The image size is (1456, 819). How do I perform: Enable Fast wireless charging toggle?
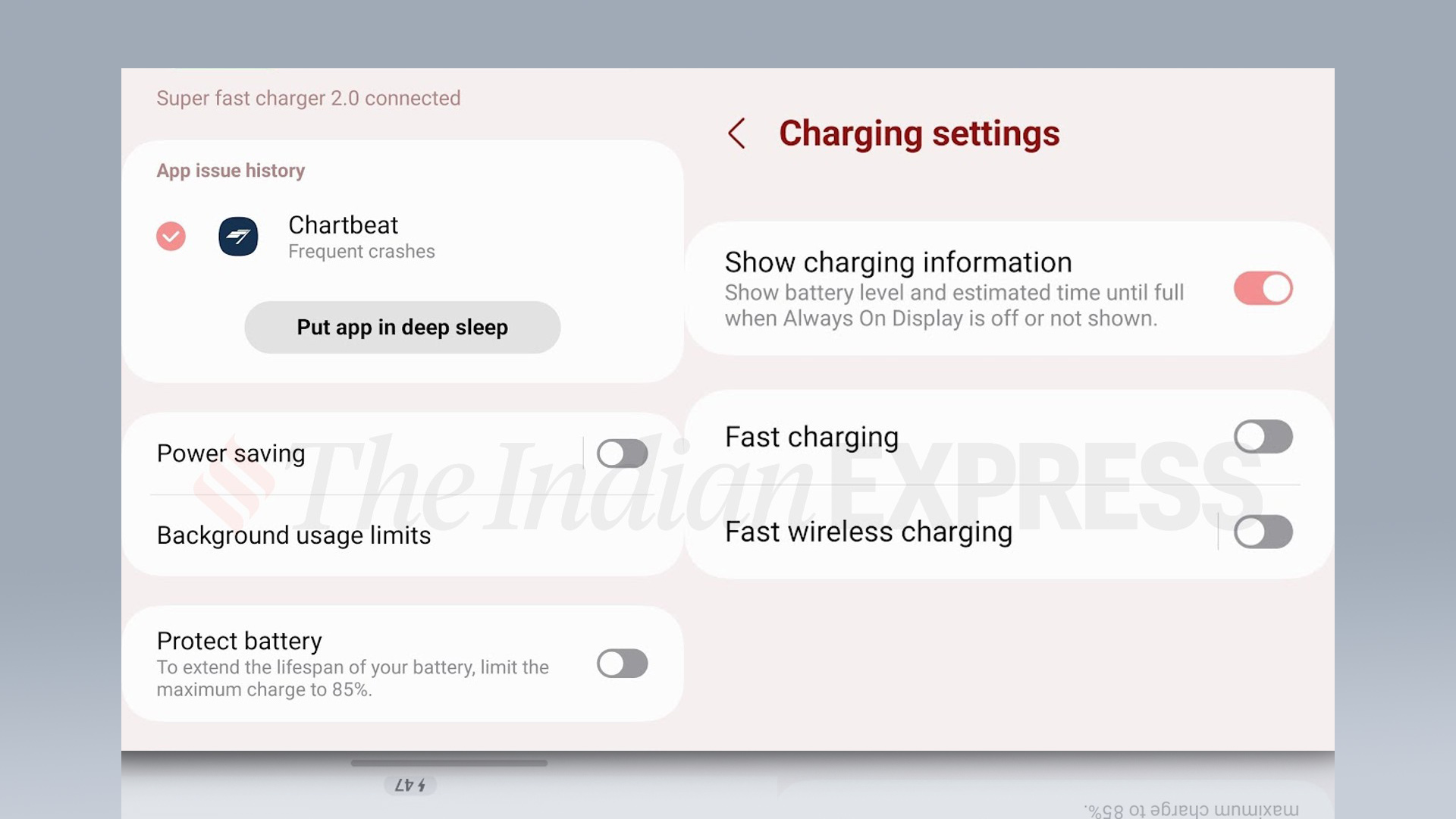click(x=1261, y=531)
